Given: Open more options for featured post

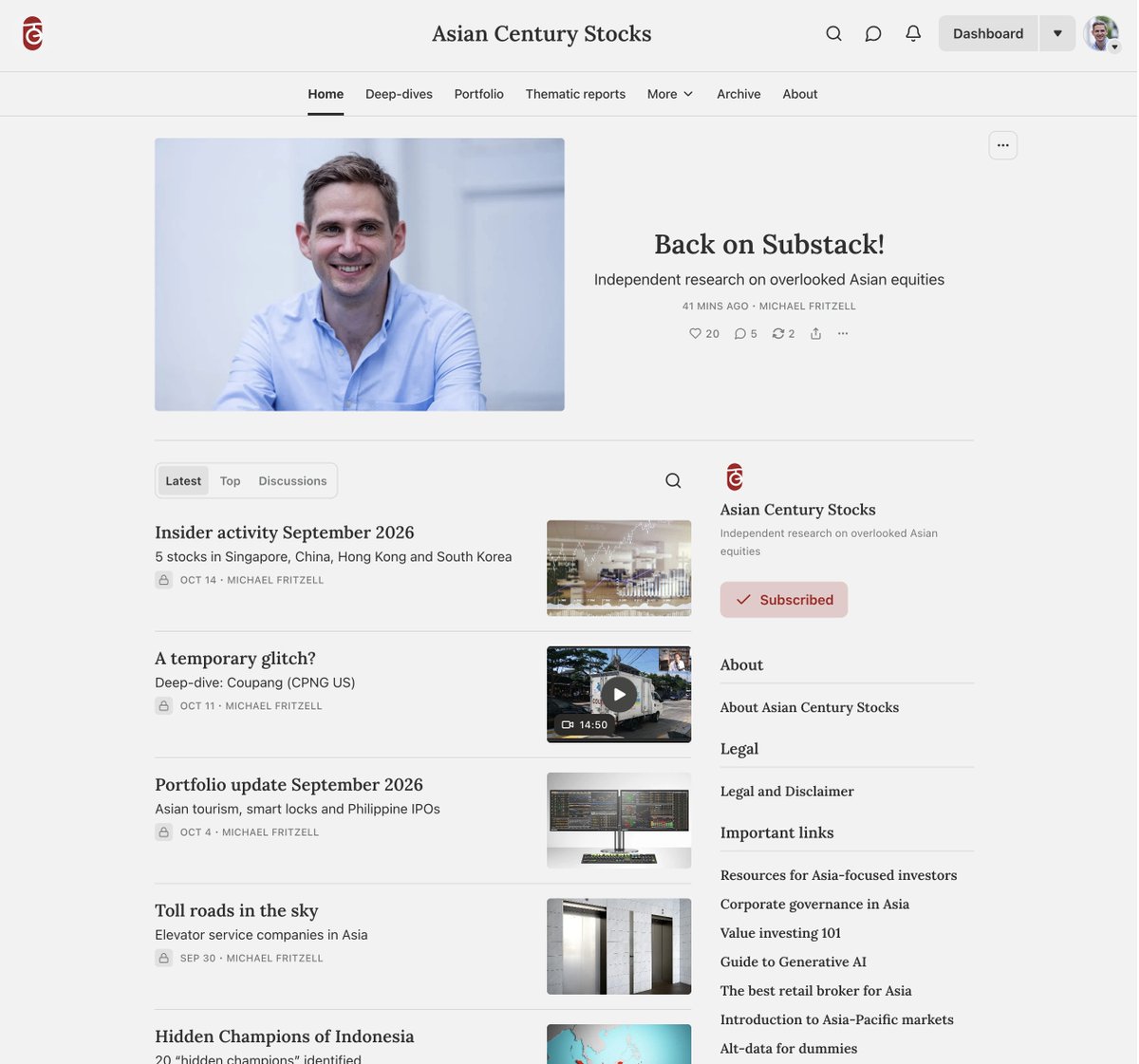Looking at the screenshot, I should click(843, 333).
